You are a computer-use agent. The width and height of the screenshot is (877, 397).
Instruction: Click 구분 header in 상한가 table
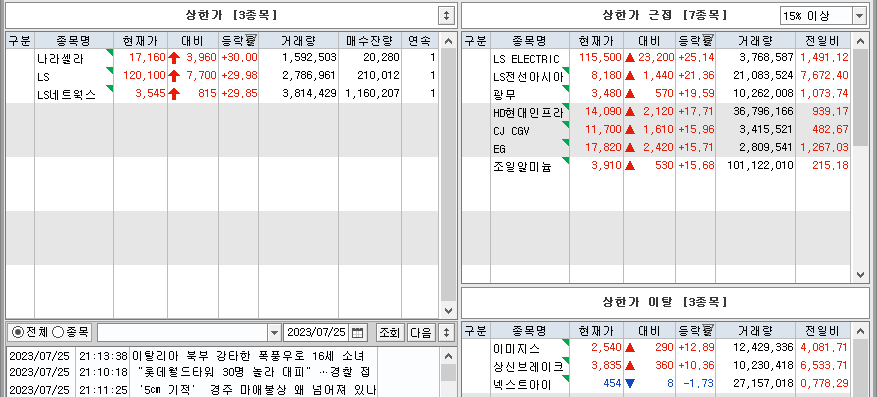pos(21,40)
